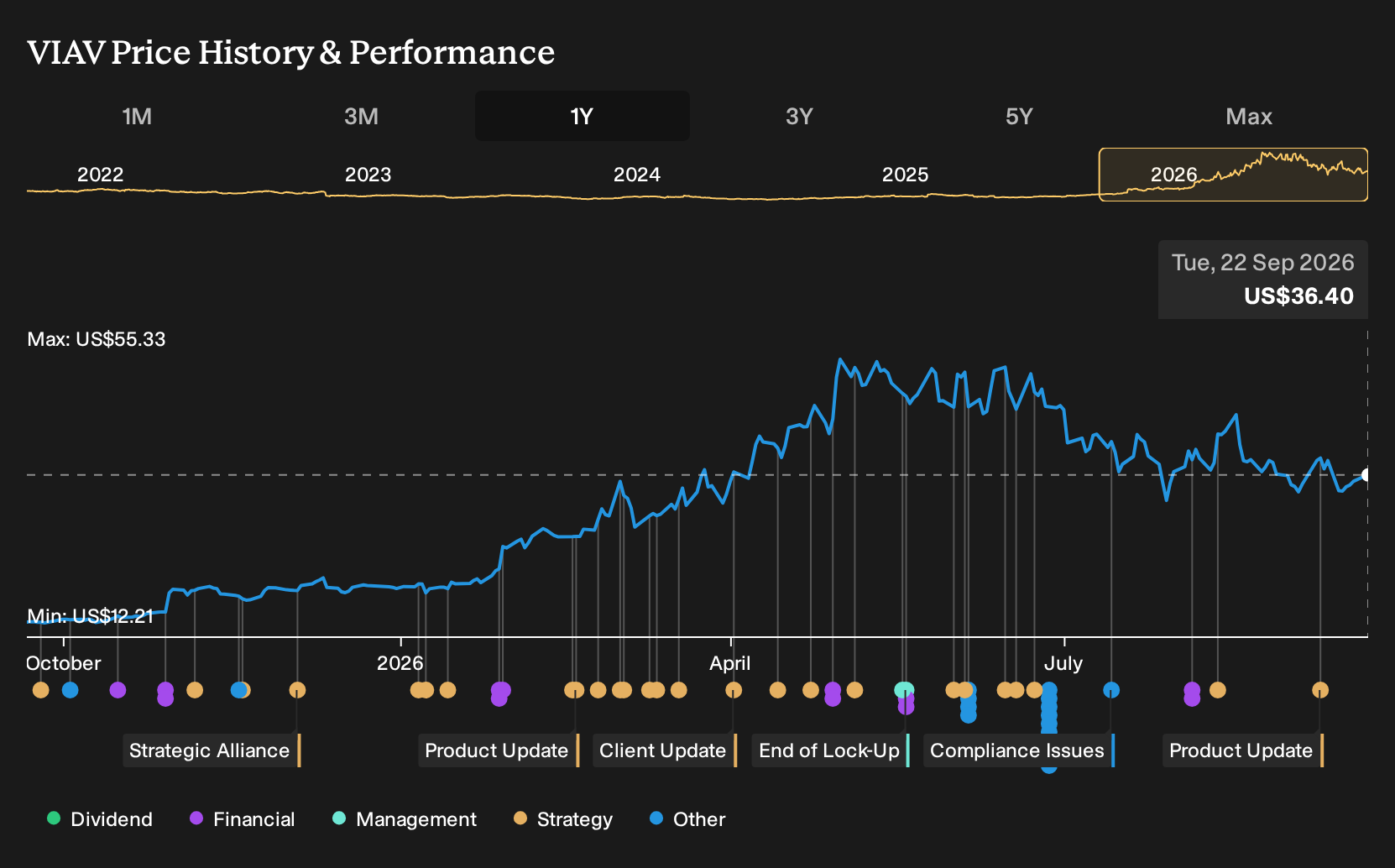Select the active 1Y range tab
Image resolution: width=1395 pixels, height=868 pixels.
pyautogui.click(x=582, y=116)
